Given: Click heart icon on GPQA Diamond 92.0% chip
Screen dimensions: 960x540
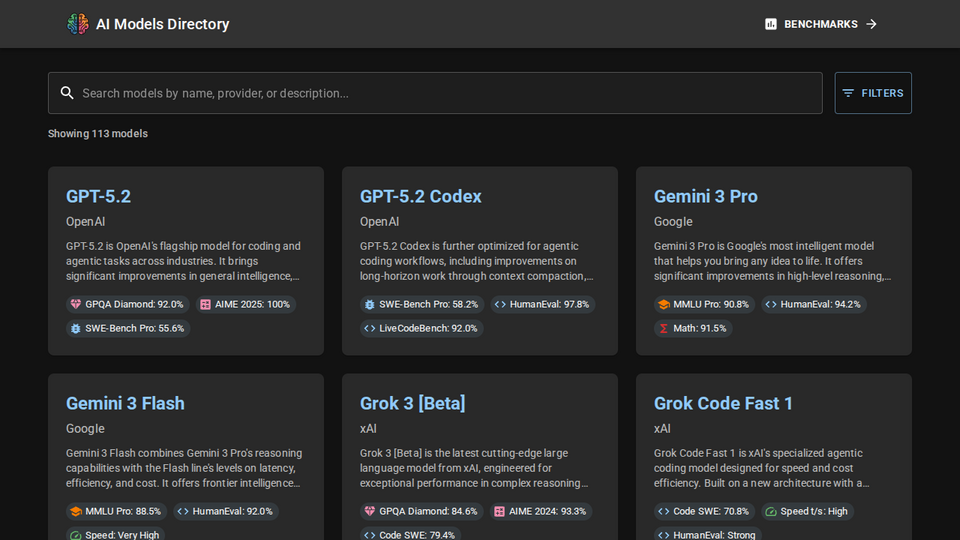Looking at the screenshot, I should 76,304.
